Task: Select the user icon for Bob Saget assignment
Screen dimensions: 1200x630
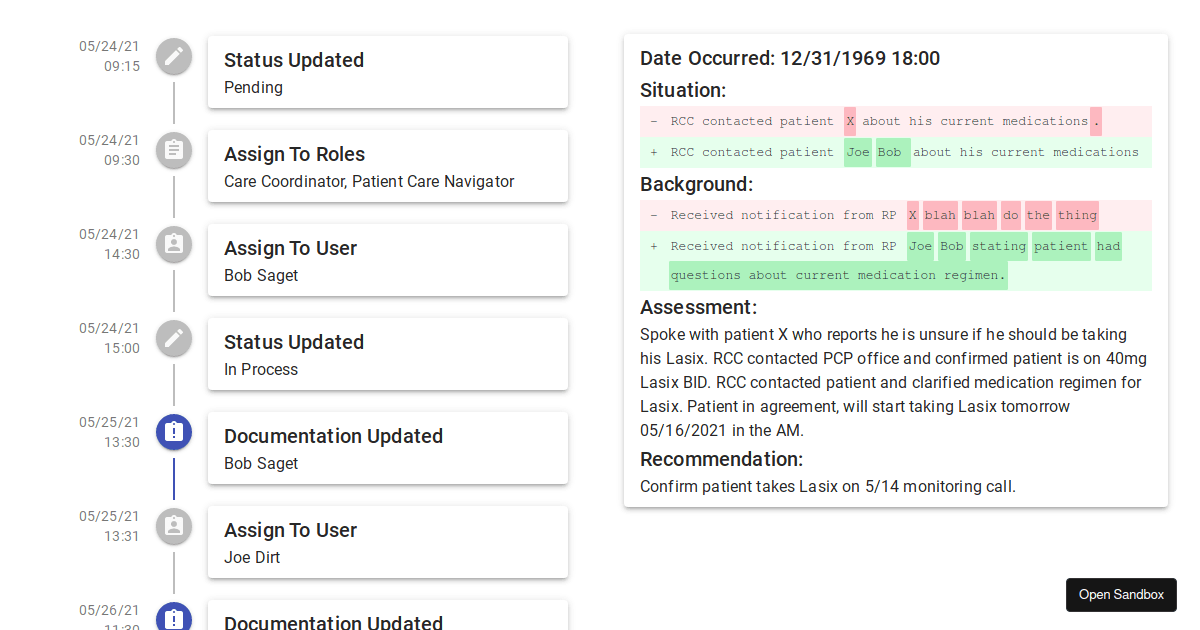Action: pos(174,245)
